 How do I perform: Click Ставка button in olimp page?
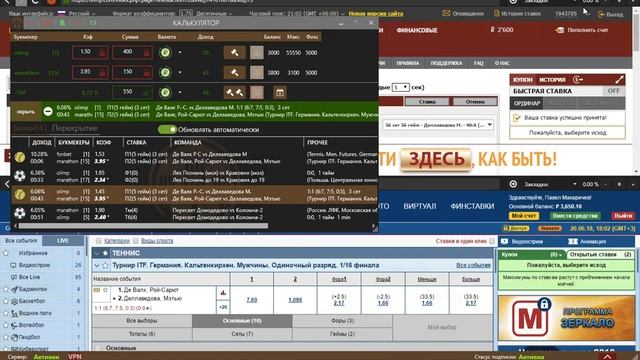427,102
